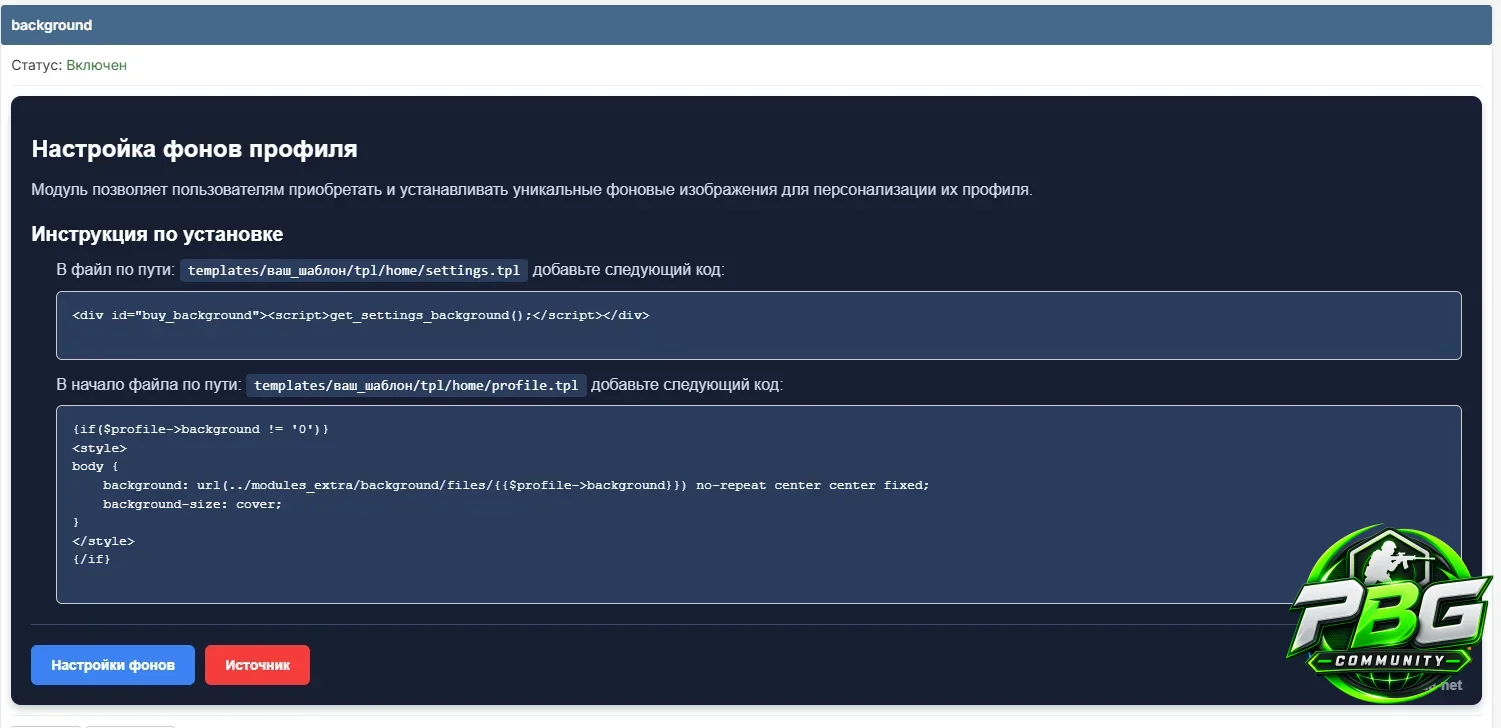Image resolution: width=1501 pixels, height=728 pixels.
Task: Click the "body {" code line
Action: coord(95,466)
